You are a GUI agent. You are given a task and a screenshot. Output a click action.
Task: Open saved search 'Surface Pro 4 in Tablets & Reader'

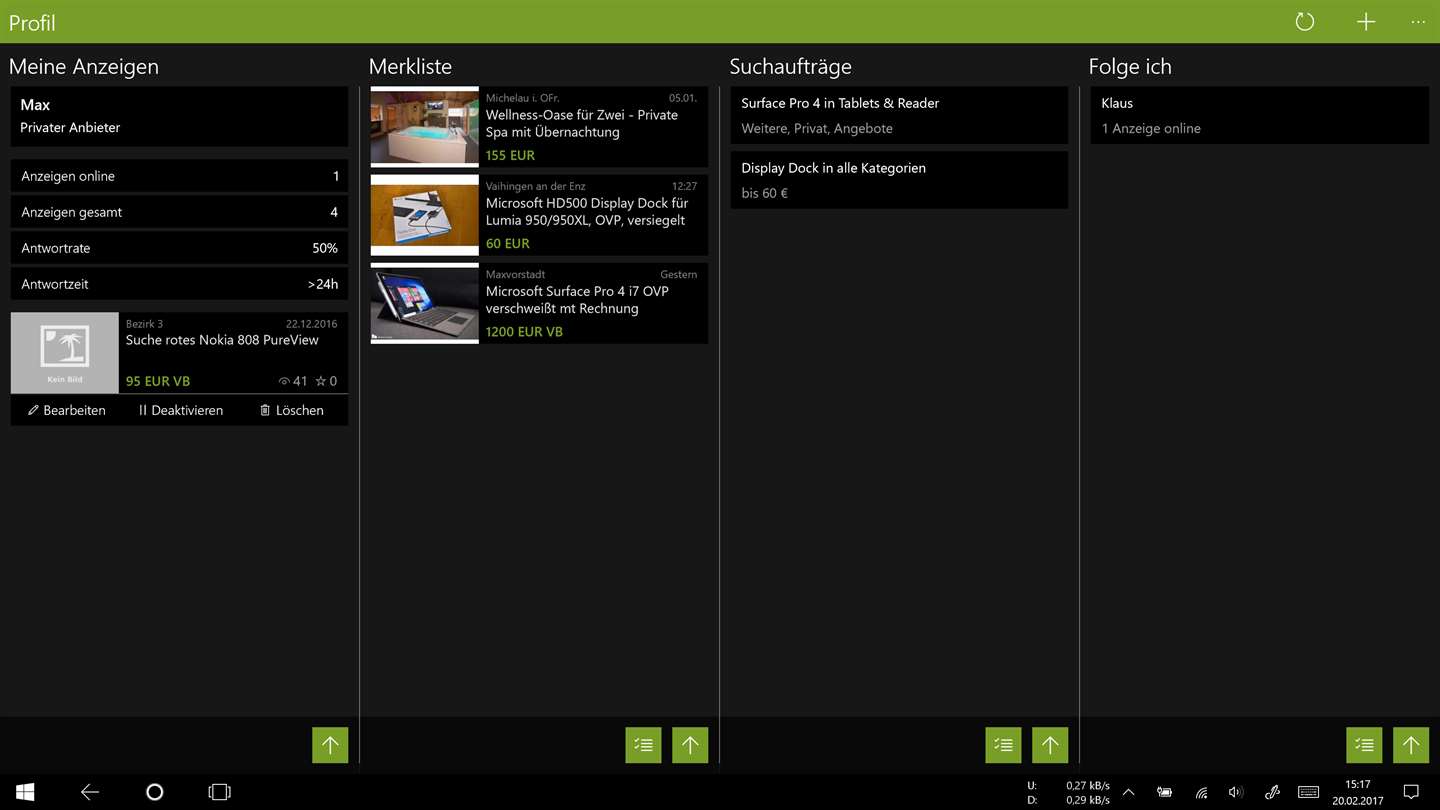899,115
